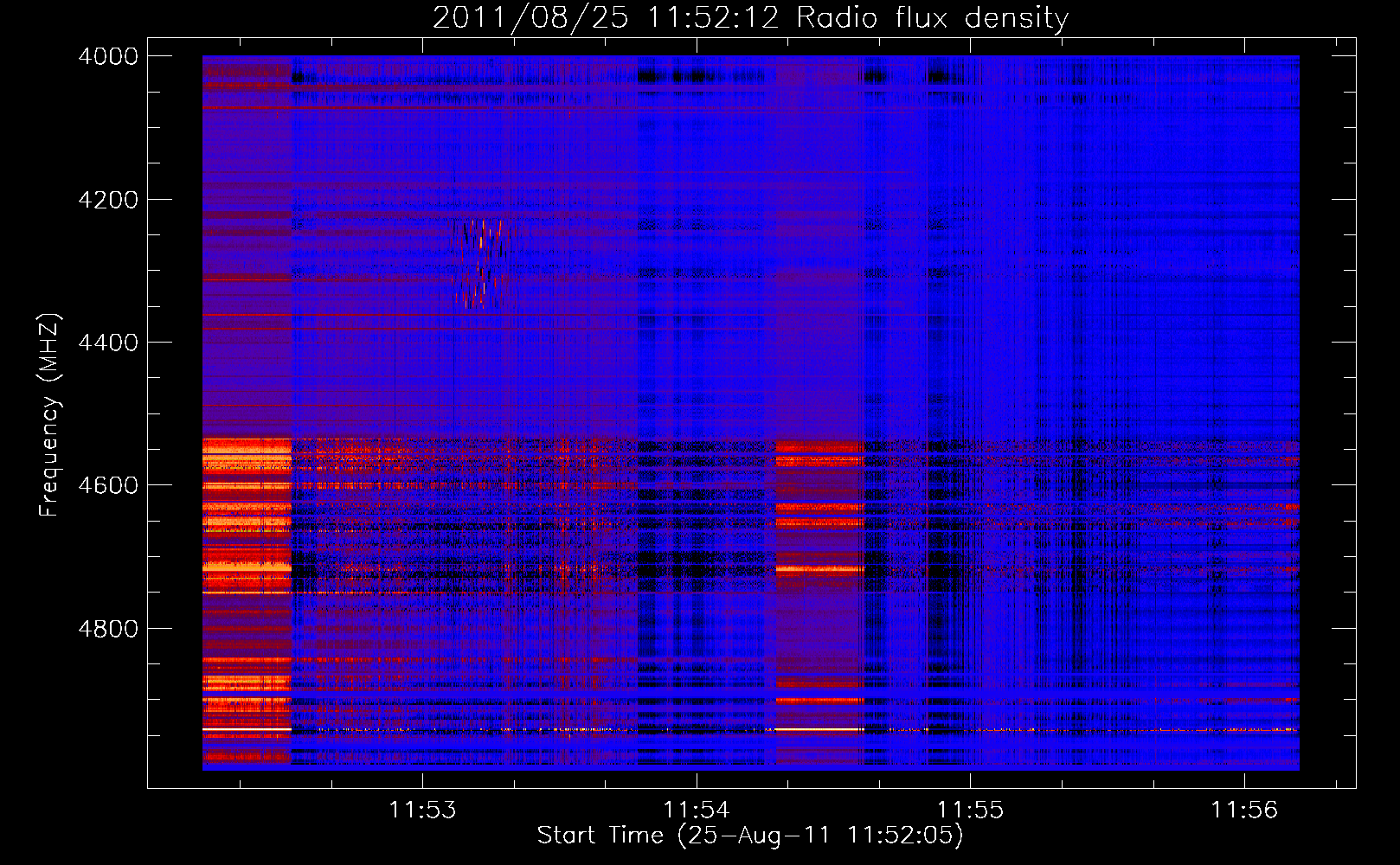Click the 11:56 time tick label
The height and width of the screenshot is (865, 1400).
point(1244,811)
